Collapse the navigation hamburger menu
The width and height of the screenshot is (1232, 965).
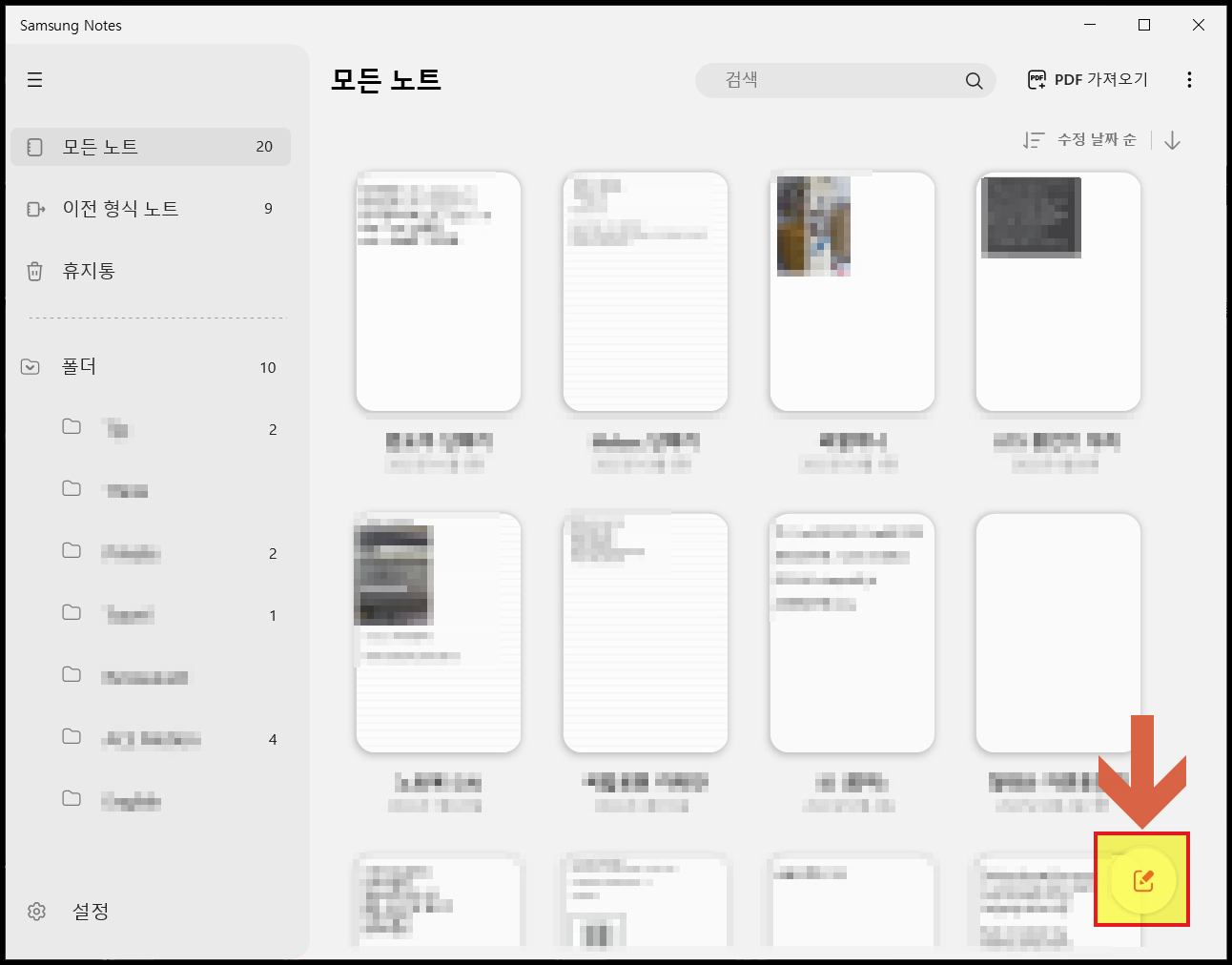(x=35, y=80)
